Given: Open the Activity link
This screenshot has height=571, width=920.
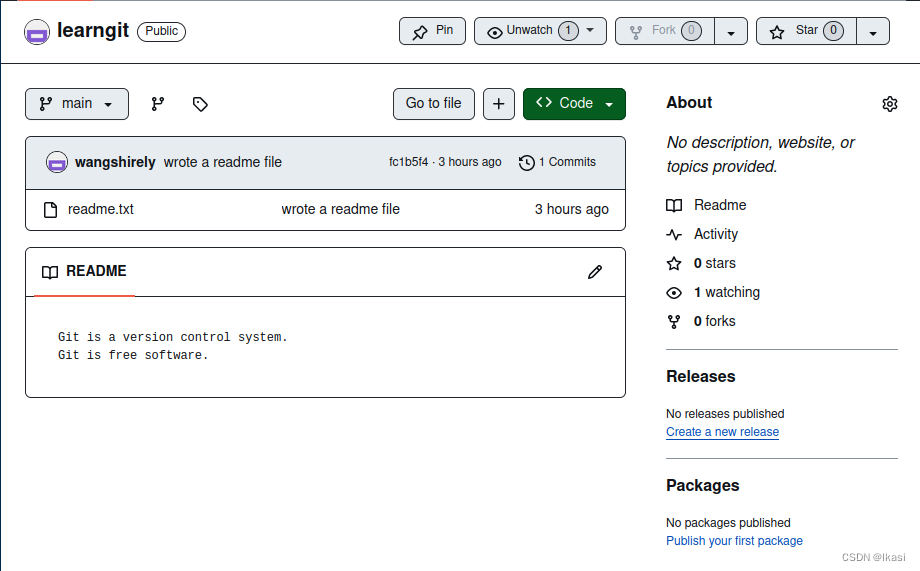Looking at the screenshot, I should [x=716, y=234].
